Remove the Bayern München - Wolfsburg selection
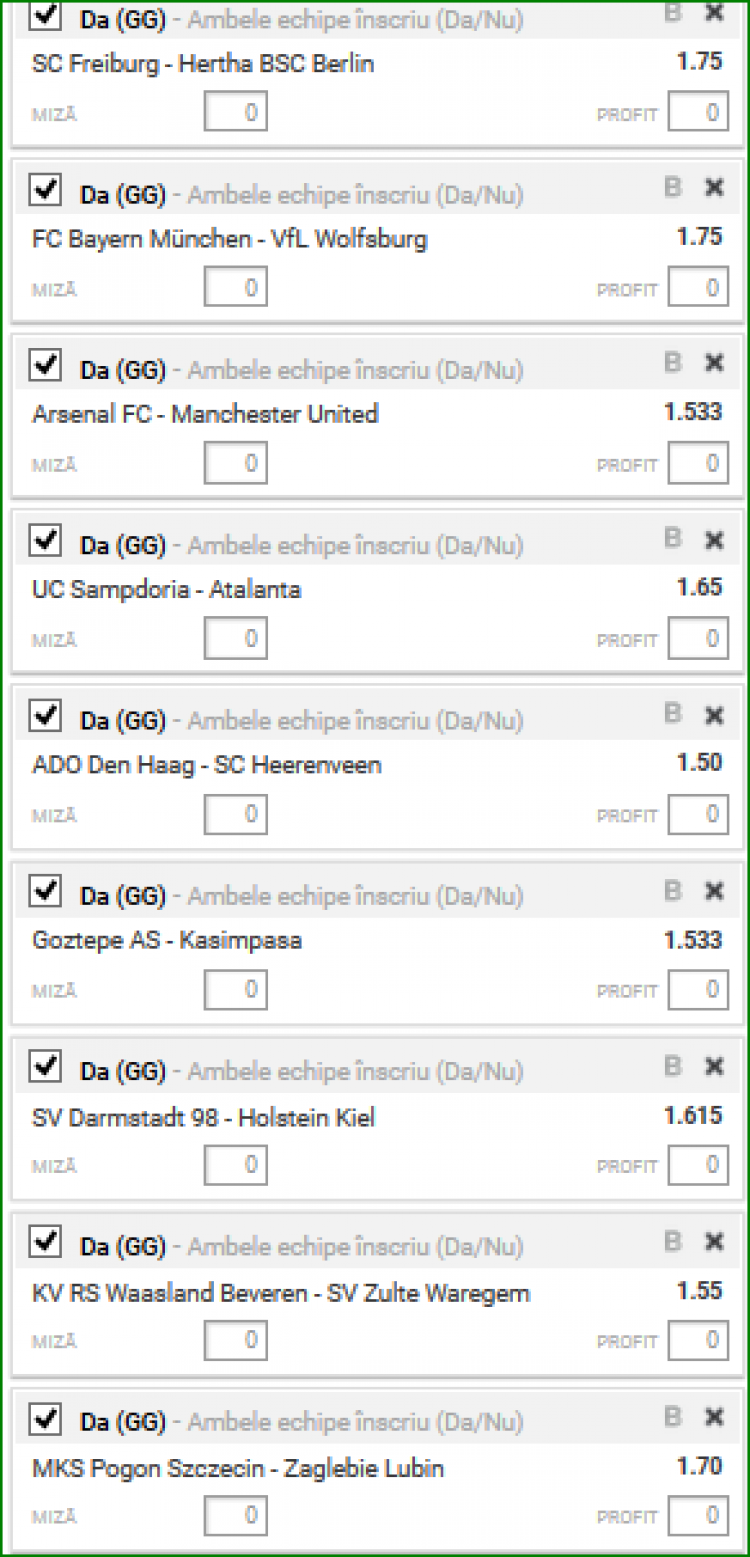The width and height of the screenshot is (750, 1557). pyautogui.click(x=714, y=187)
